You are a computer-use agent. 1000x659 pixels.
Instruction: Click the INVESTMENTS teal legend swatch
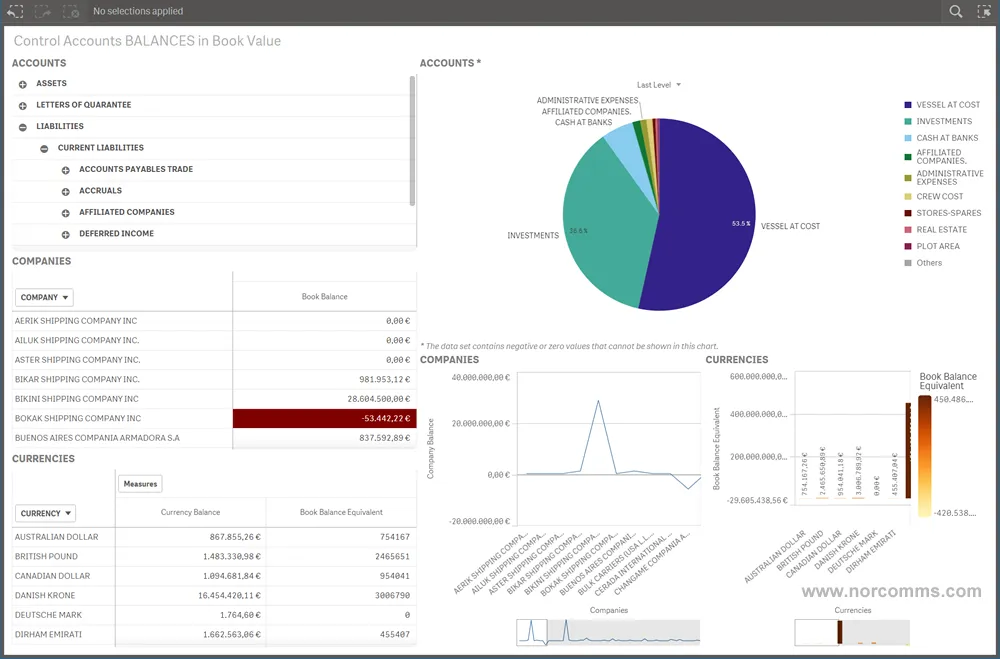[906, 121]
